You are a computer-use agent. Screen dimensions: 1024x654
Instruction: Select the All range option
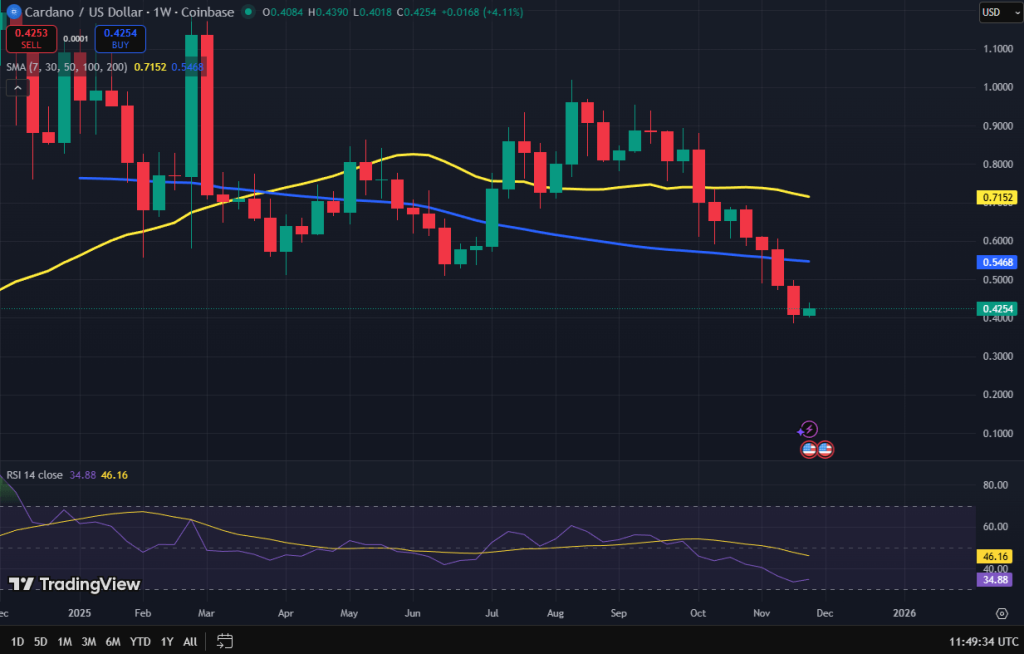point(190,642)
